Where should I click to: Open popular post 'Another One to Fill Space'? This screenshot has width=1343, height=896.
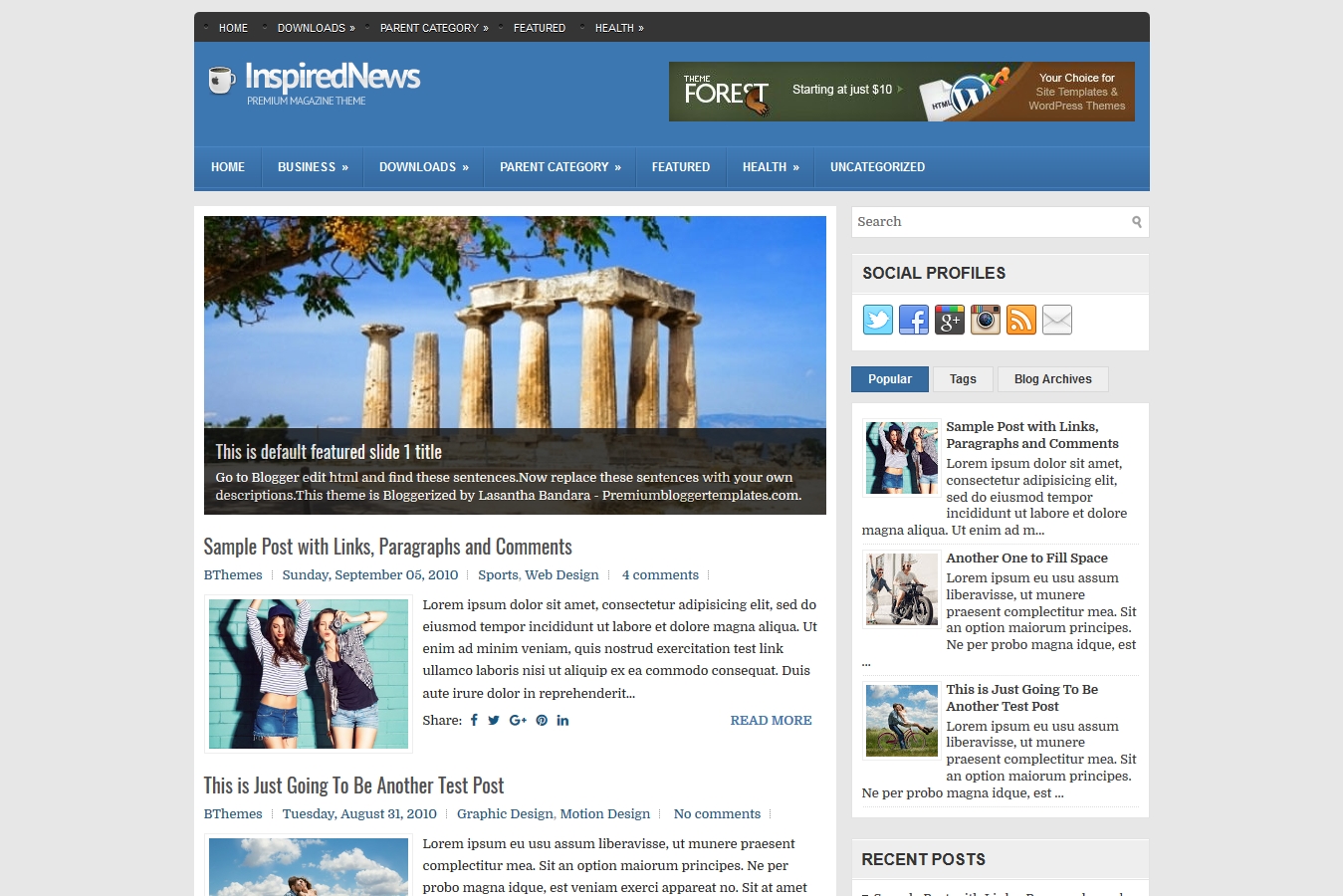(1026, 558)
